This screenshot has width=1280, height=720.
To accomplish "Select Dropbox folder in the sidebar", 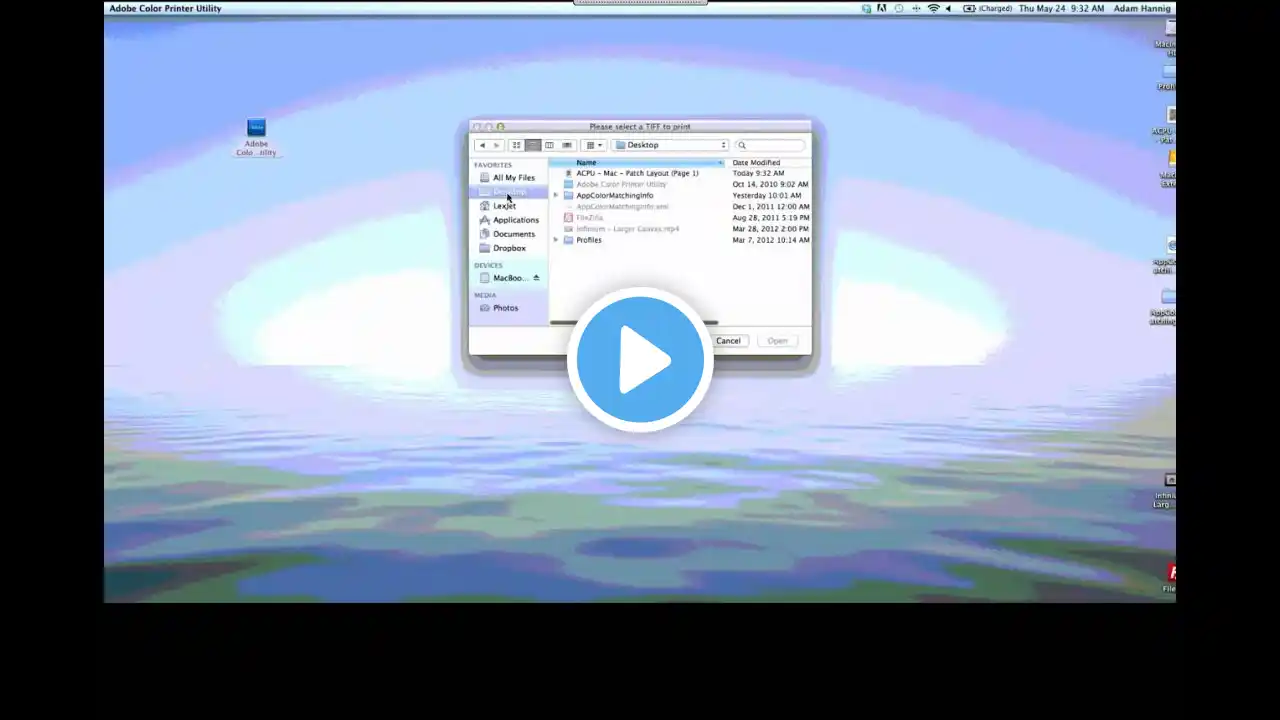I will (509, 248).
